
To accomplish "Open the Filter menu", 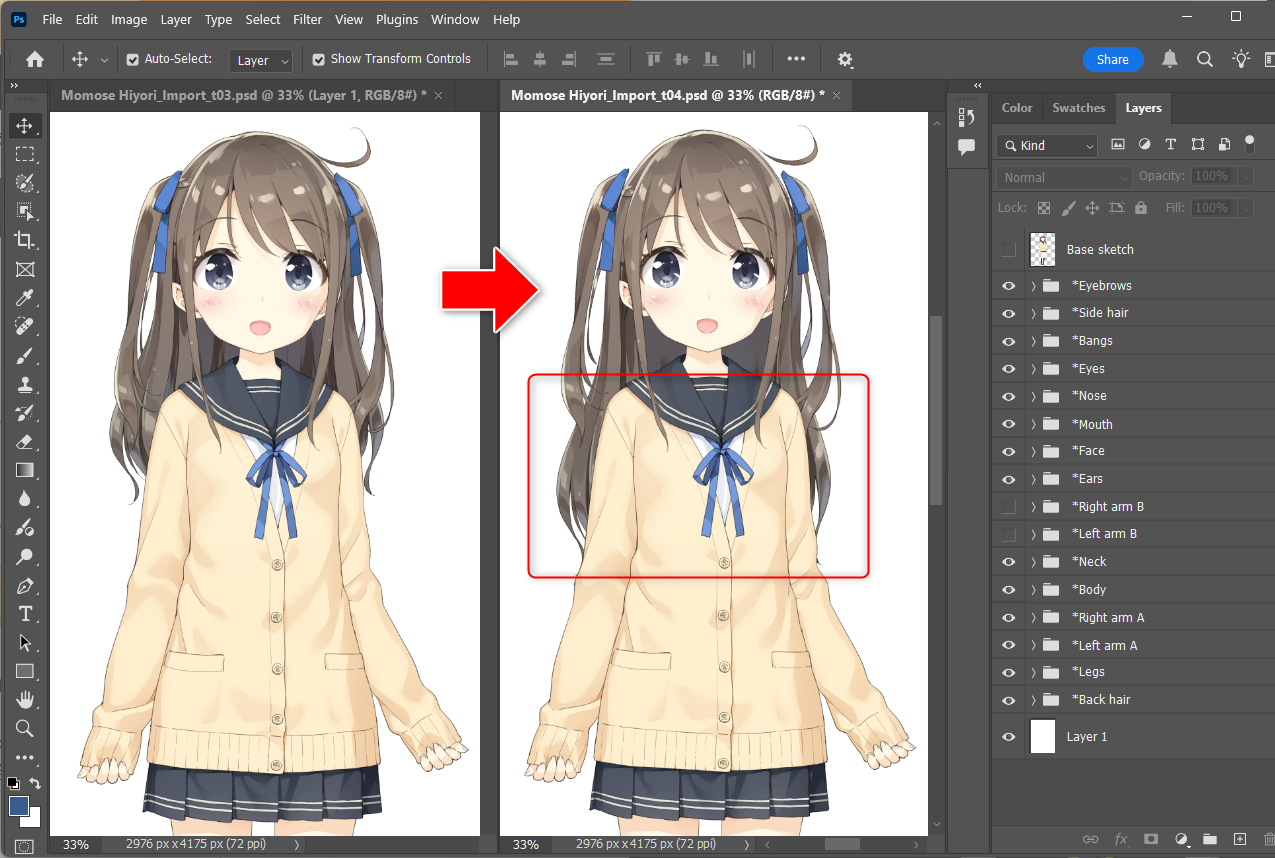I will point(308,19).
